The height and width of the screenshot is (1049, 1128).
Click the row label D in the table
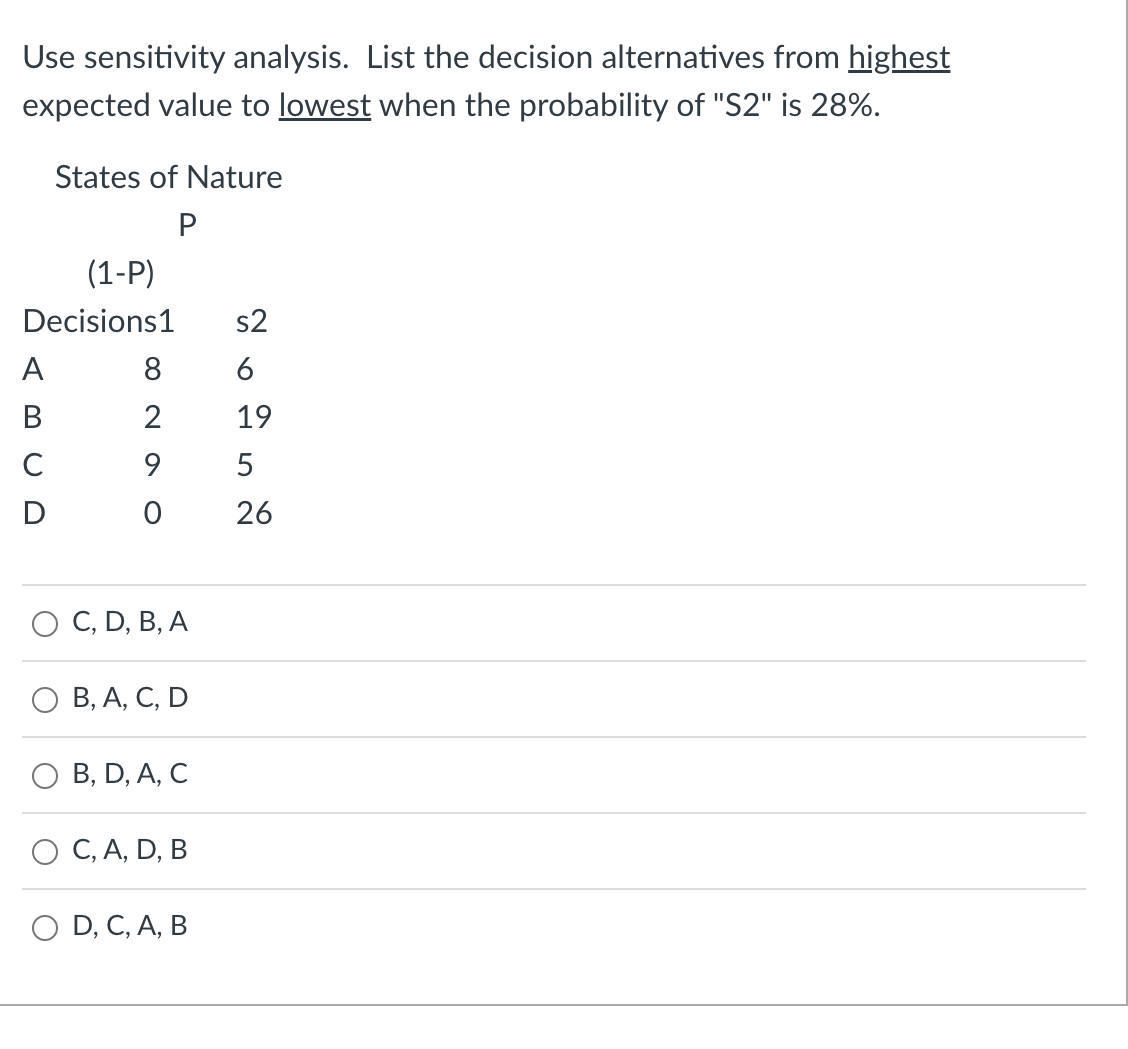click(34, 513)
